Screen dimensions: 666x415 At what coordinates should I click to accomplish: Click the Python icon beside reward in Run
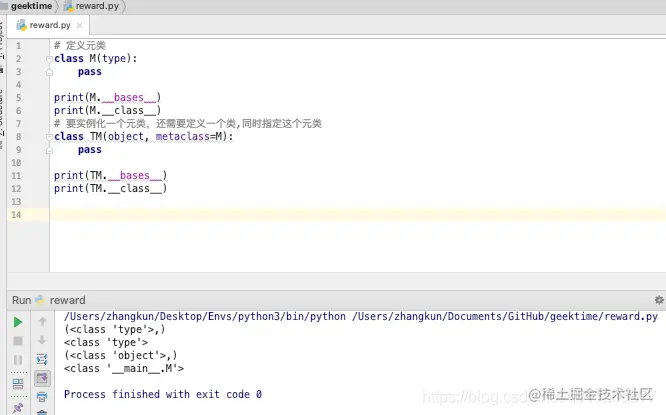[x=40, y=300]
